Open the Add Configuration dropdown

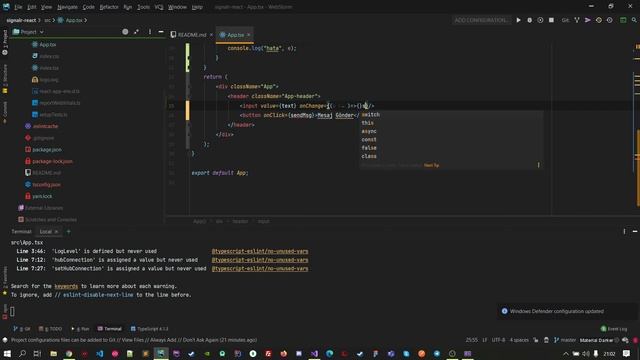pyautogui.click(x=481, y=20)
